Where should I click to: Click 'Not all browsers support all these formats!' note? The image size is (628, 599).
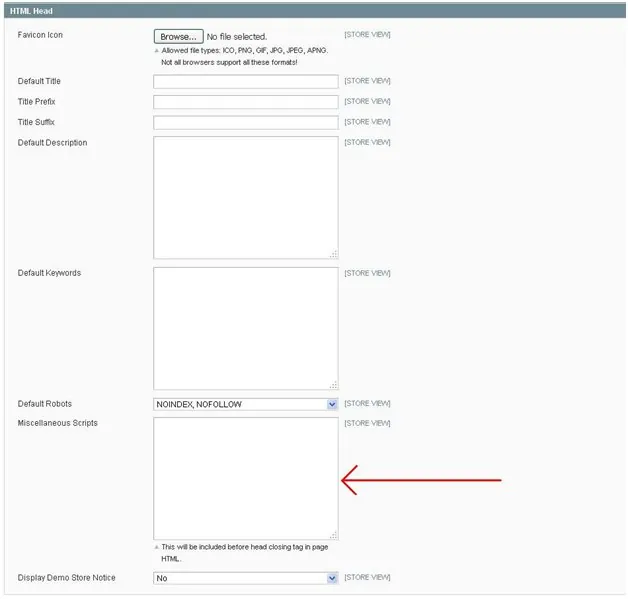coord(229,62)
